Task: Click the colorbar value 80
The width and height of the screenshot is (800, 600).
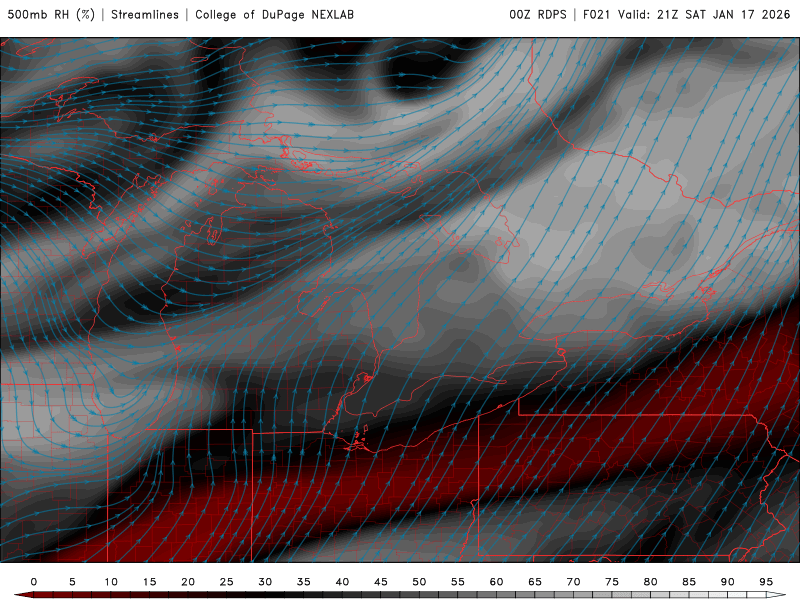Action: (x=651, y=582)
